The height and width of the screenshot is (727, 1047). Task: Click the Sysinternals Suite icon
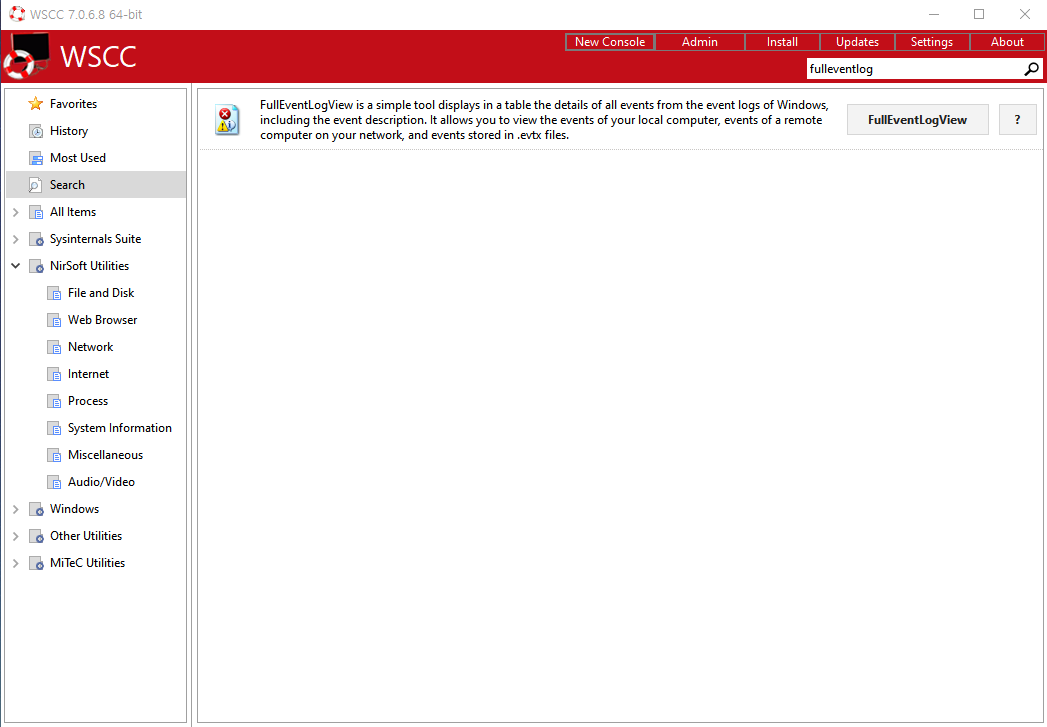tap(36, 239)
